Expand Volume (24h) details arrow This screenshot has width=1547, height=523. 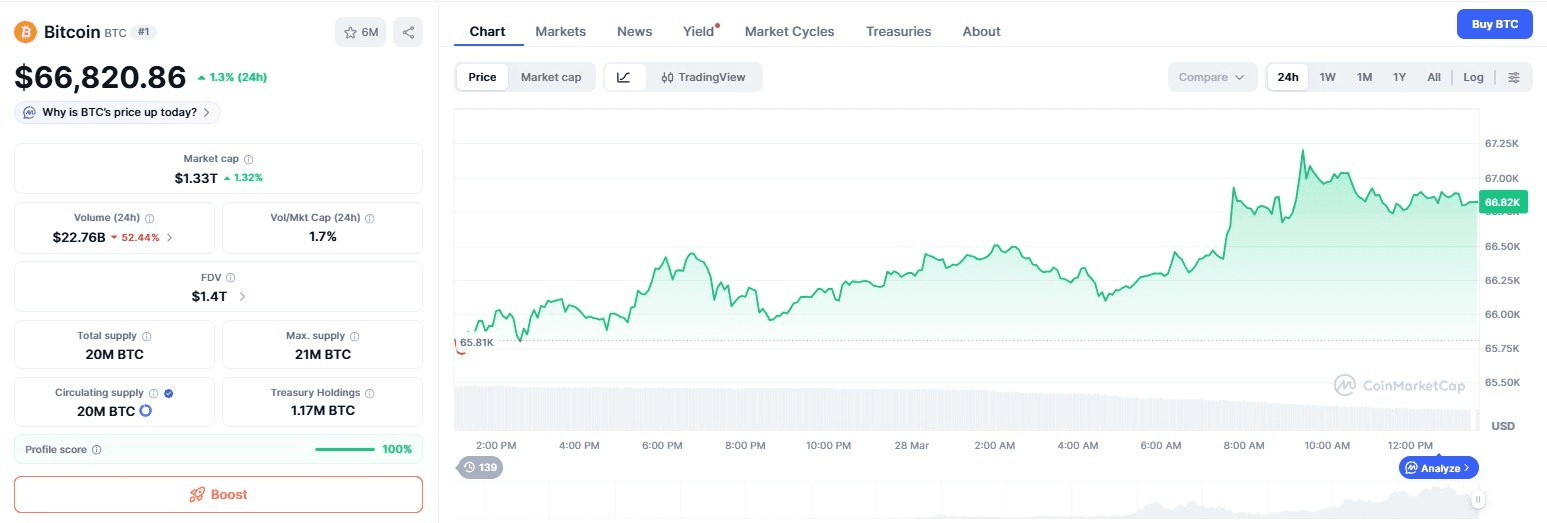tap(169, 237)
